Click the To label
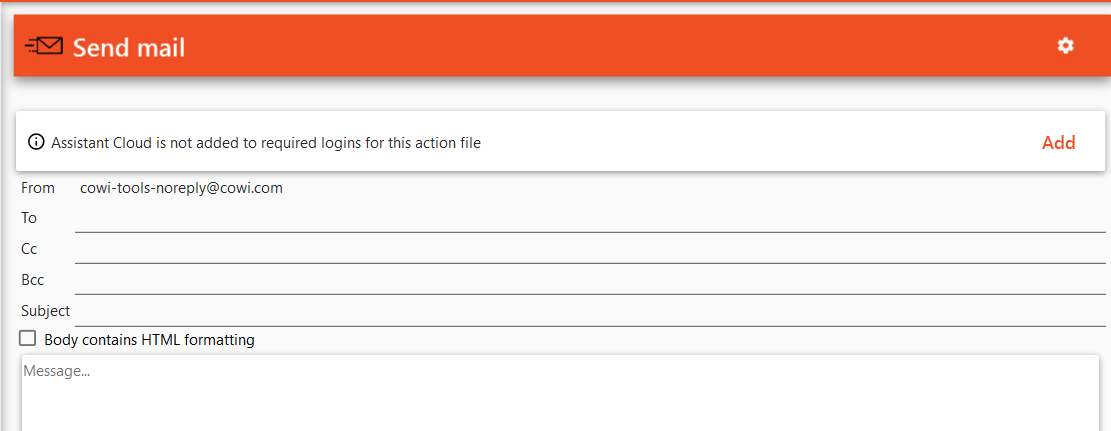The image size is (1111, 431). 29,218
